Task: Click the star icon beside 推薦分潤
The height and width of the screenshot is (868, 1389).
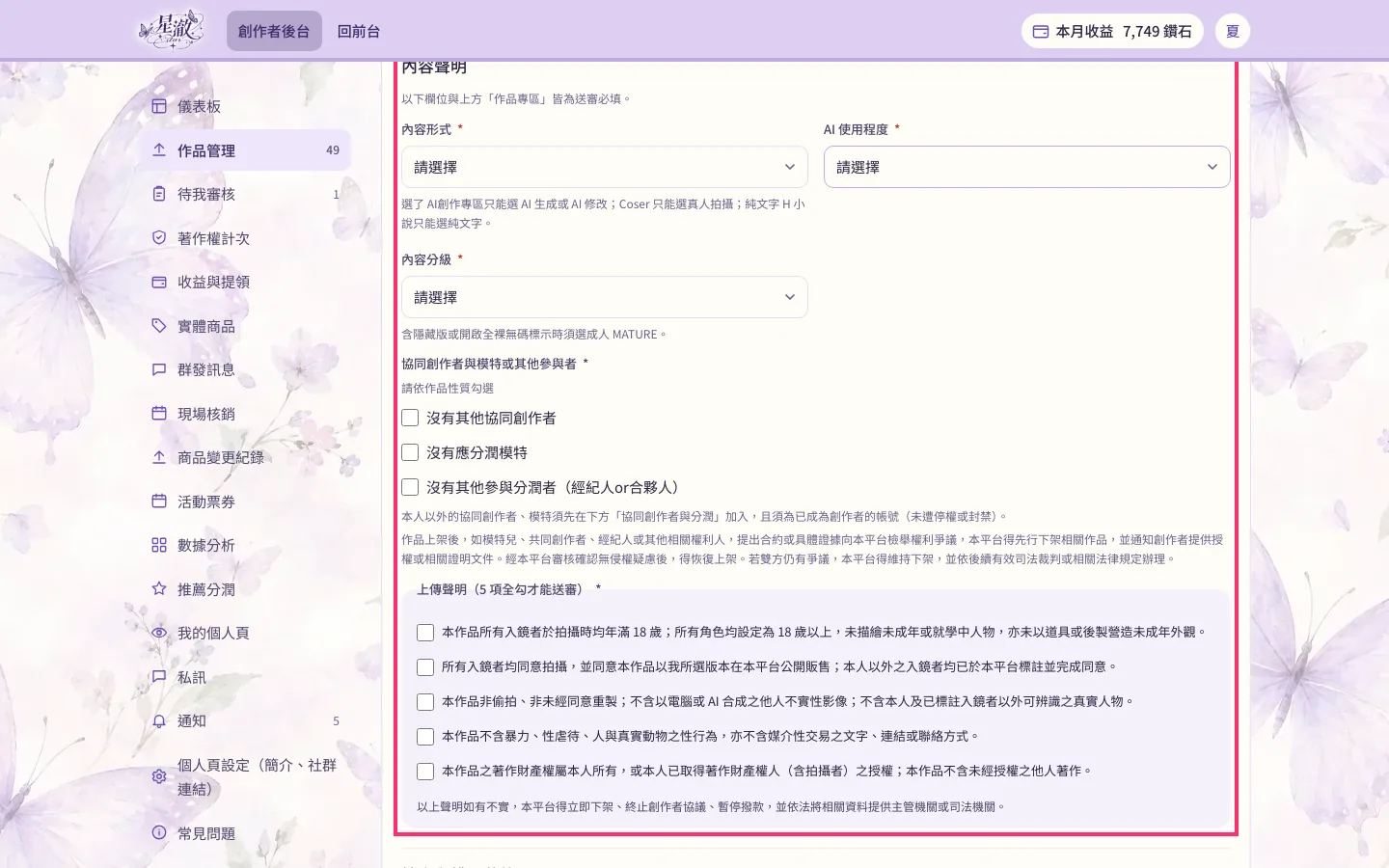Action: click(159, 589)
